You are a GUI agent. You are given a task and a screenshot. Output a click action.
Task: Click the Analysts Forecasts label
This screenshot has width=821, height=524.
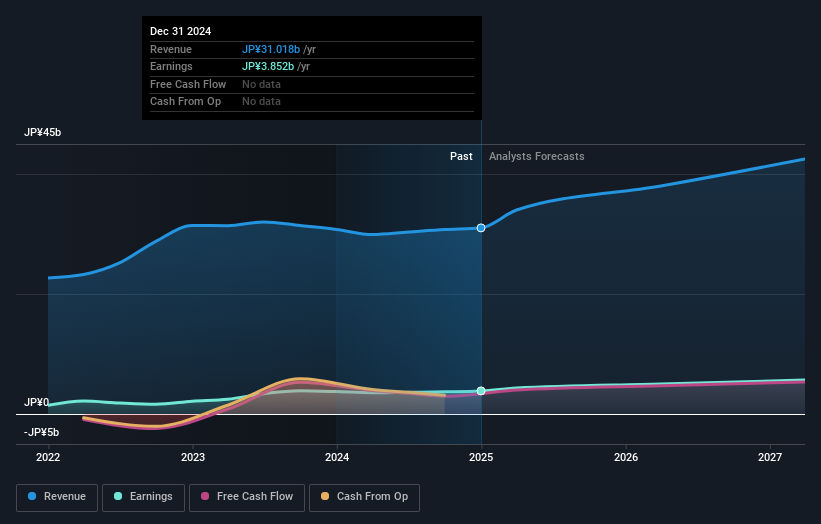pyautogui.click(x=537, y=156)
